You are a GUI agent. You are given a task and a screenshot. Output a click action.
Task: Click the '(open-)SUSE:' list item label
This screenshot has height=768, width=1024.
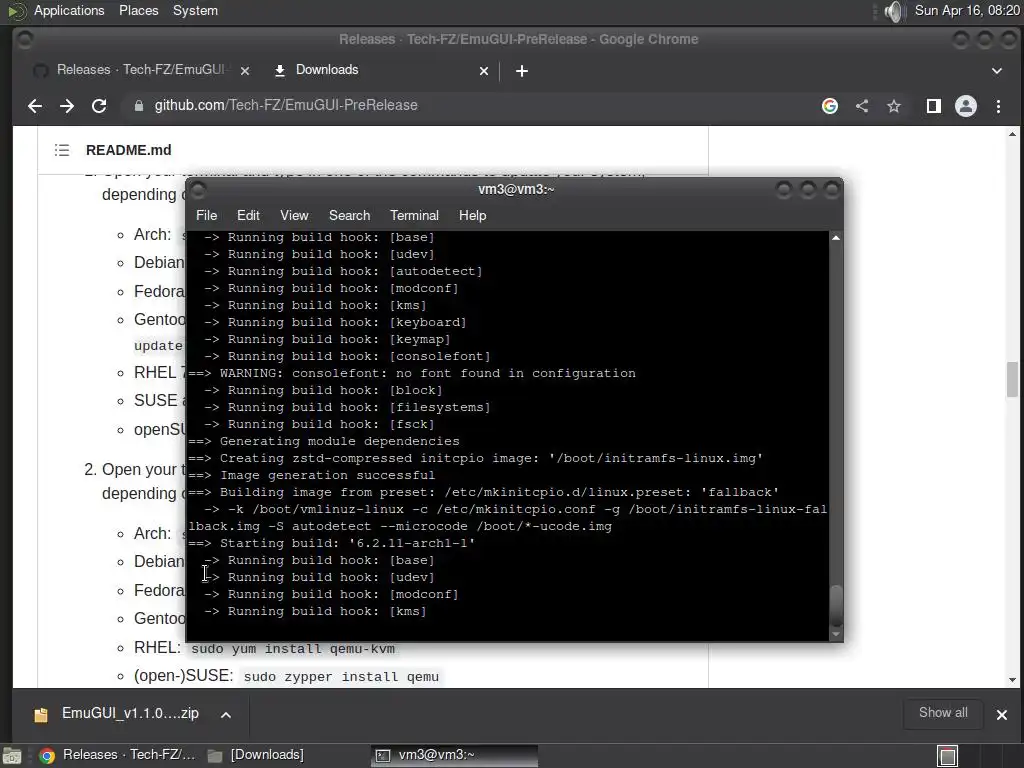[184, 676]
